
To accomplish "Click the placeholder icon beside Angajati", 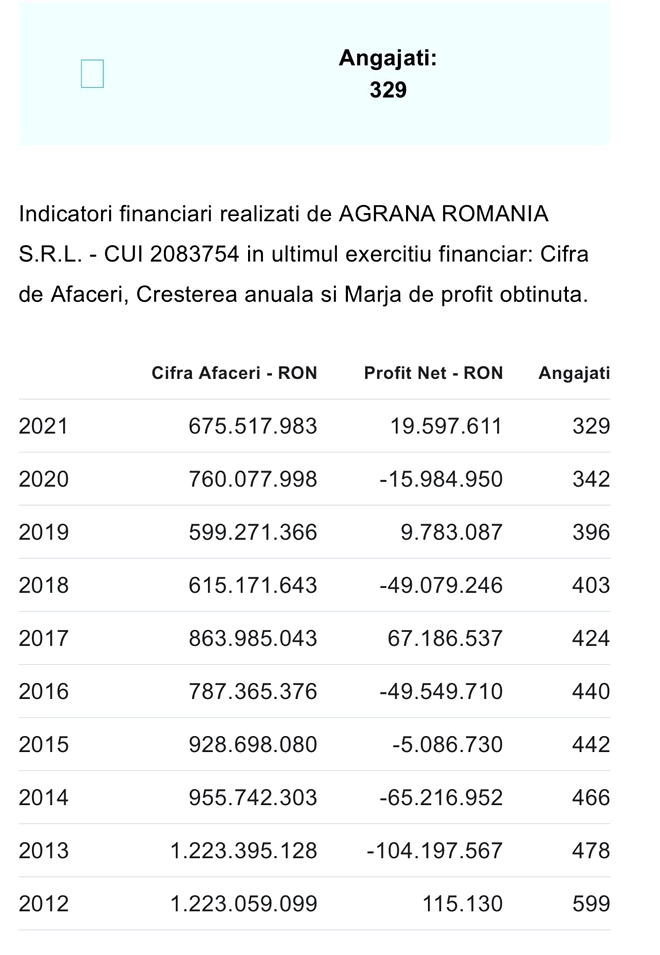I will [93, 74].
